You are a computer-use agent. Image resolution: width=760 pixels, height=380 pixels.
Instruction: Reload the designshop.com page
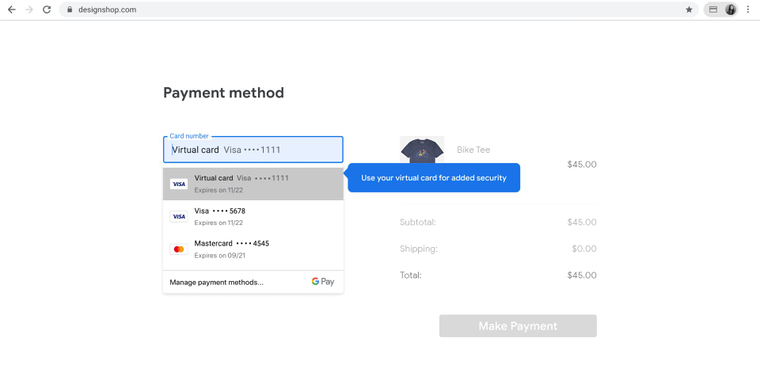(x=47, y=10)
